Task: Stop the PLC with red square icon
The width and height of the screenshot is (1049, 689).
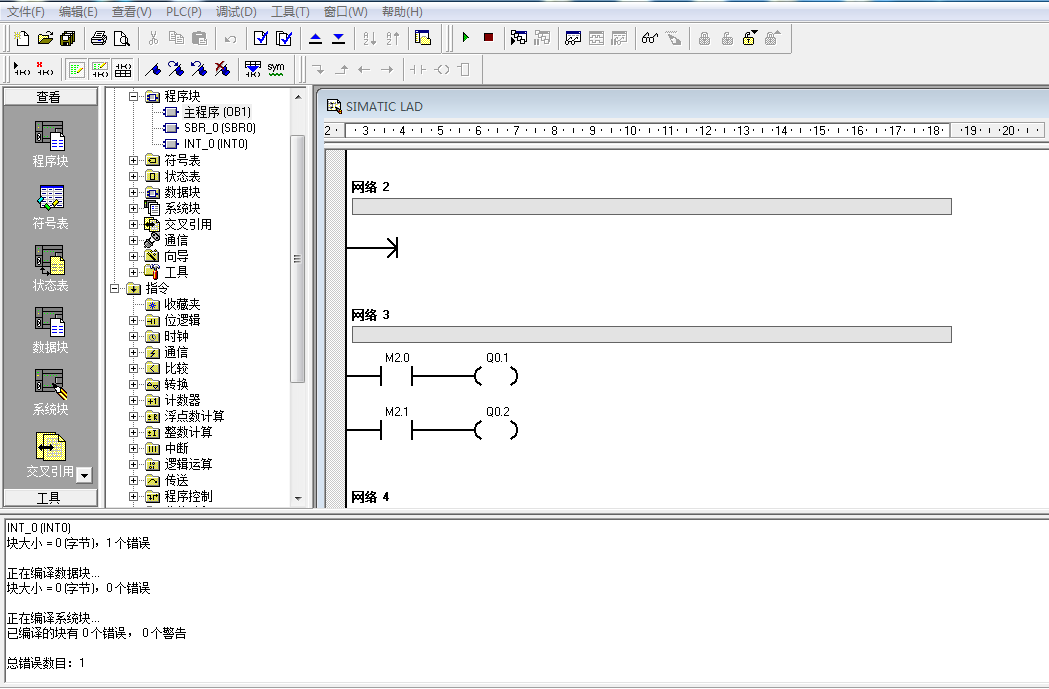Action: click(488, 38)
